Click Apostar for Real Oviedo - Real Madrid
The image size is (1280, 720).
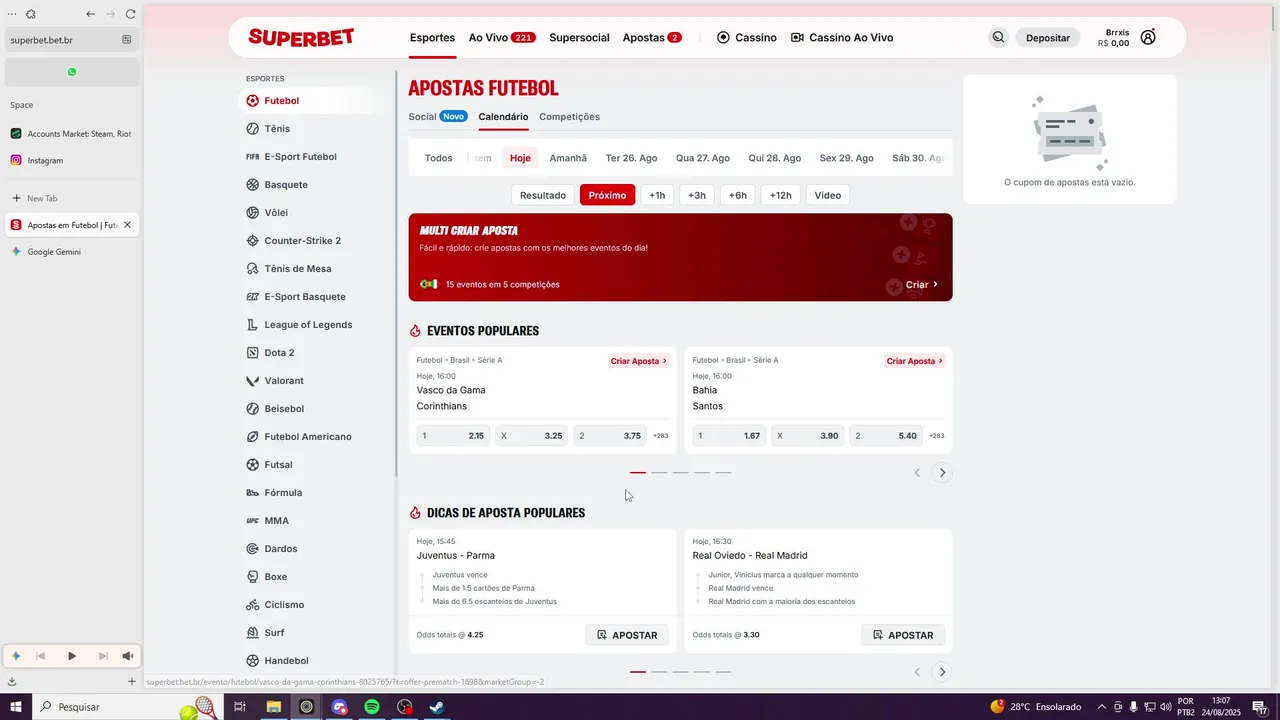(903, 635)
